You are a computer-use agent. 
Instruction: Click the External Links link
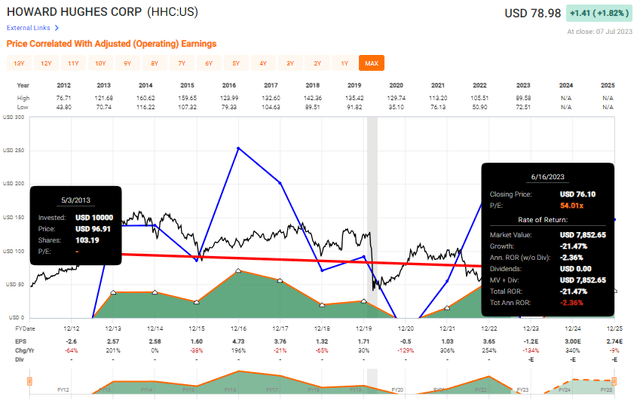coord(28,28)
